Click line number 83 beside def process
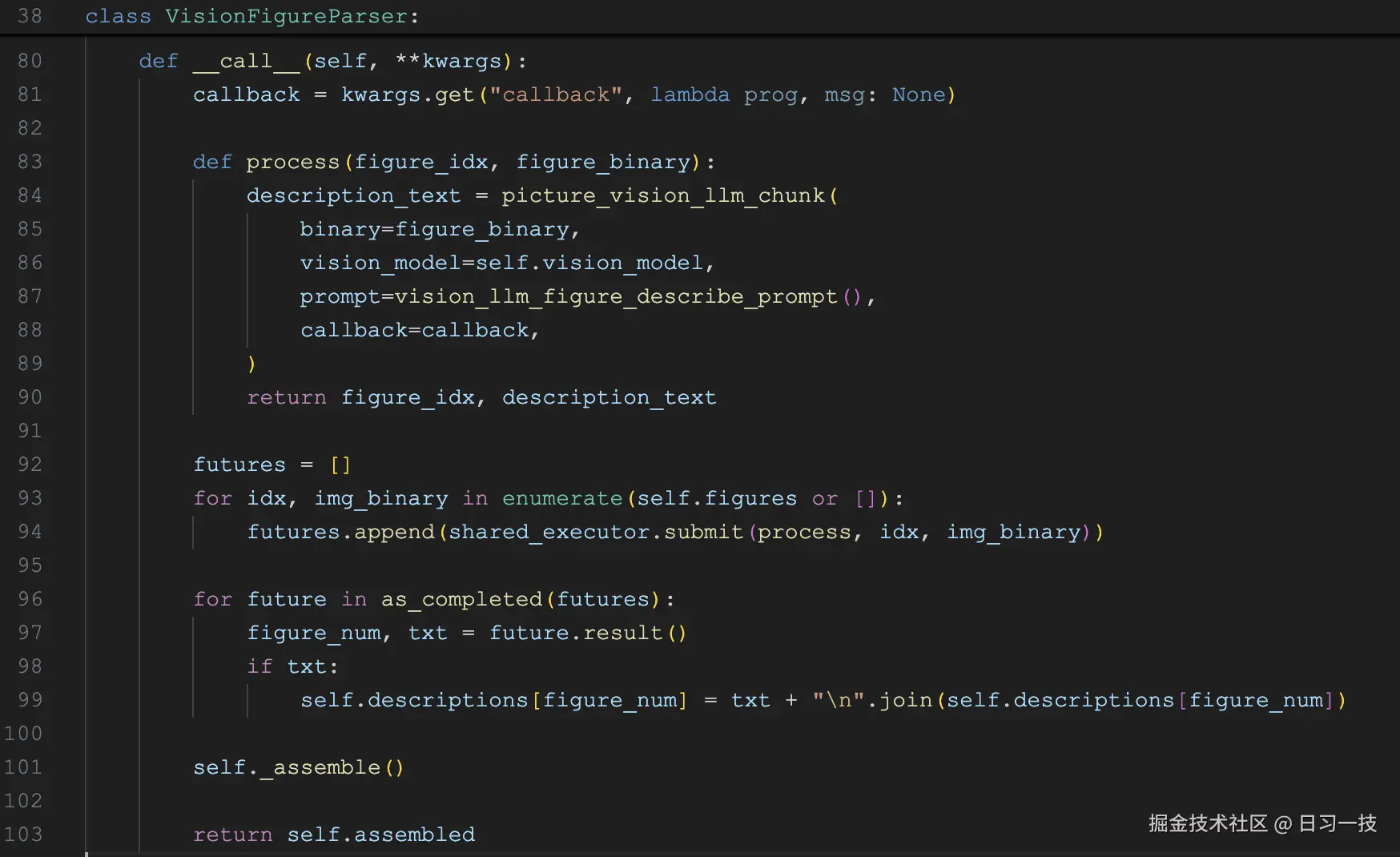 pyautogui.click(x=30, y=162)
